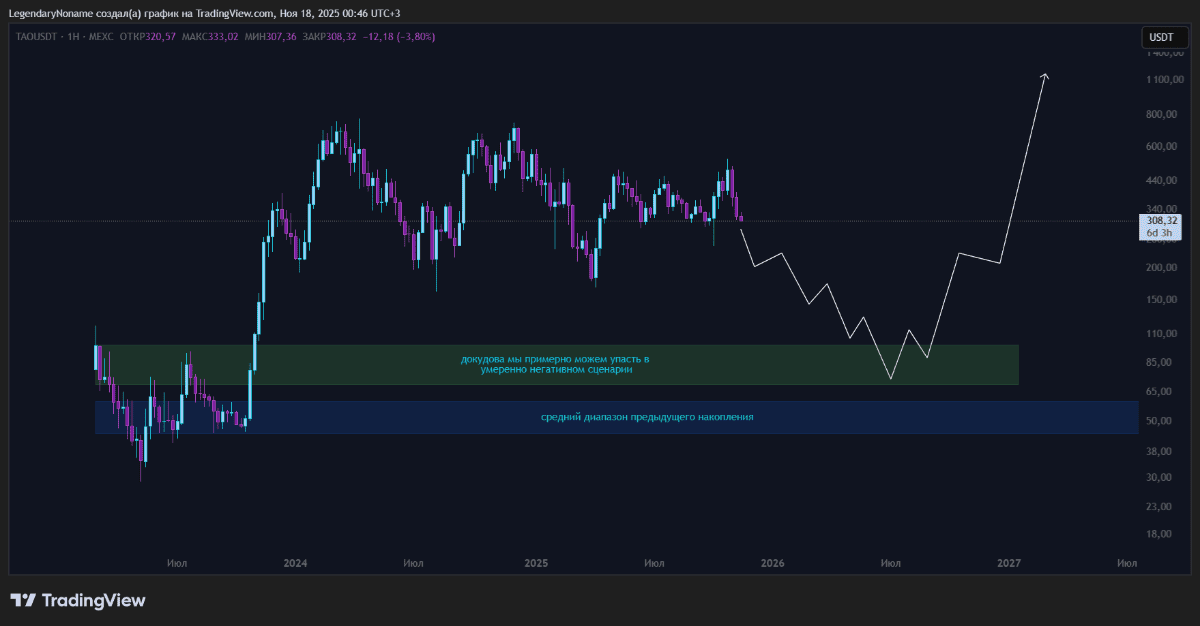
Task: Click the 2024 label on time axis
Action: click(x=295, y=563)
